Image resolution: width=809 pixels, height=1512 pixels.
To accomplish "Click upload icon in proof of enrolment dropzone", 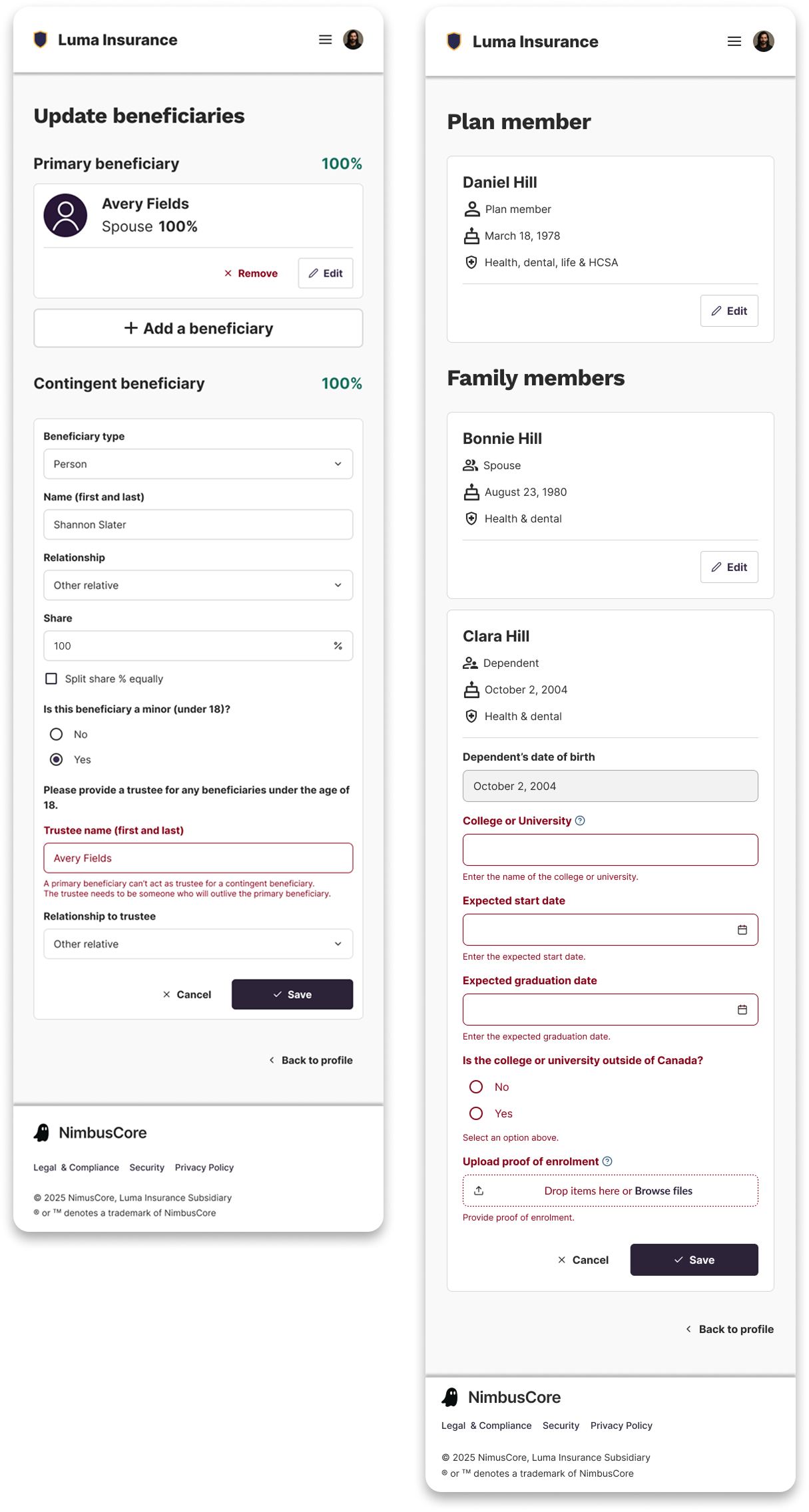I will click(479, 1191).
